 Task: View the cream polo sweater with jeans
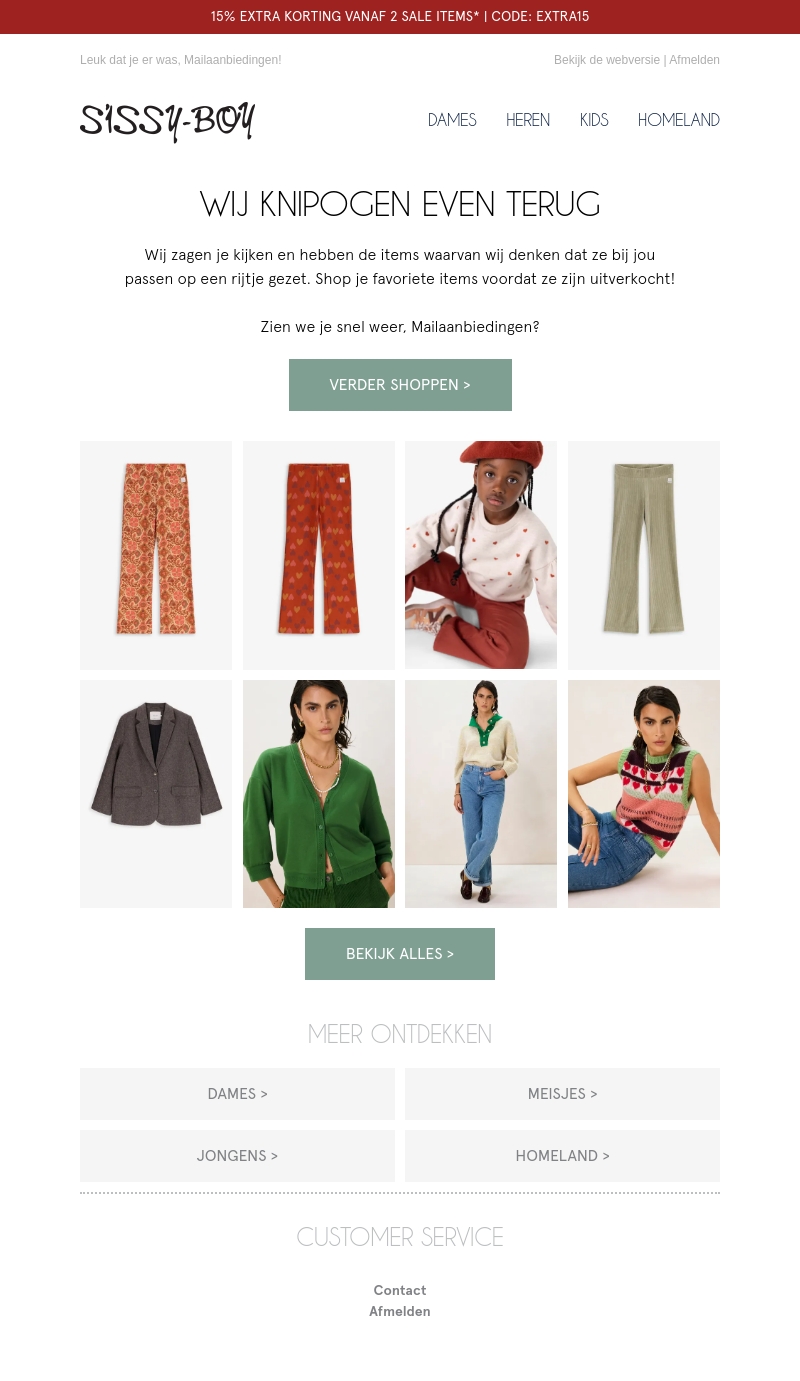click(x=481, y=794)
